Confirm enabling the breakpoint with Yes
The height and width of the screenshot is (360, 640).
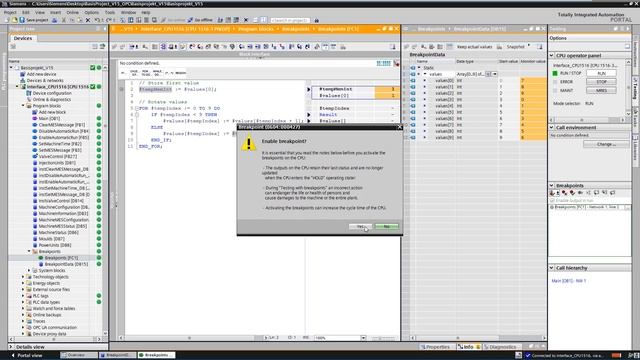(x=360, y=226)
